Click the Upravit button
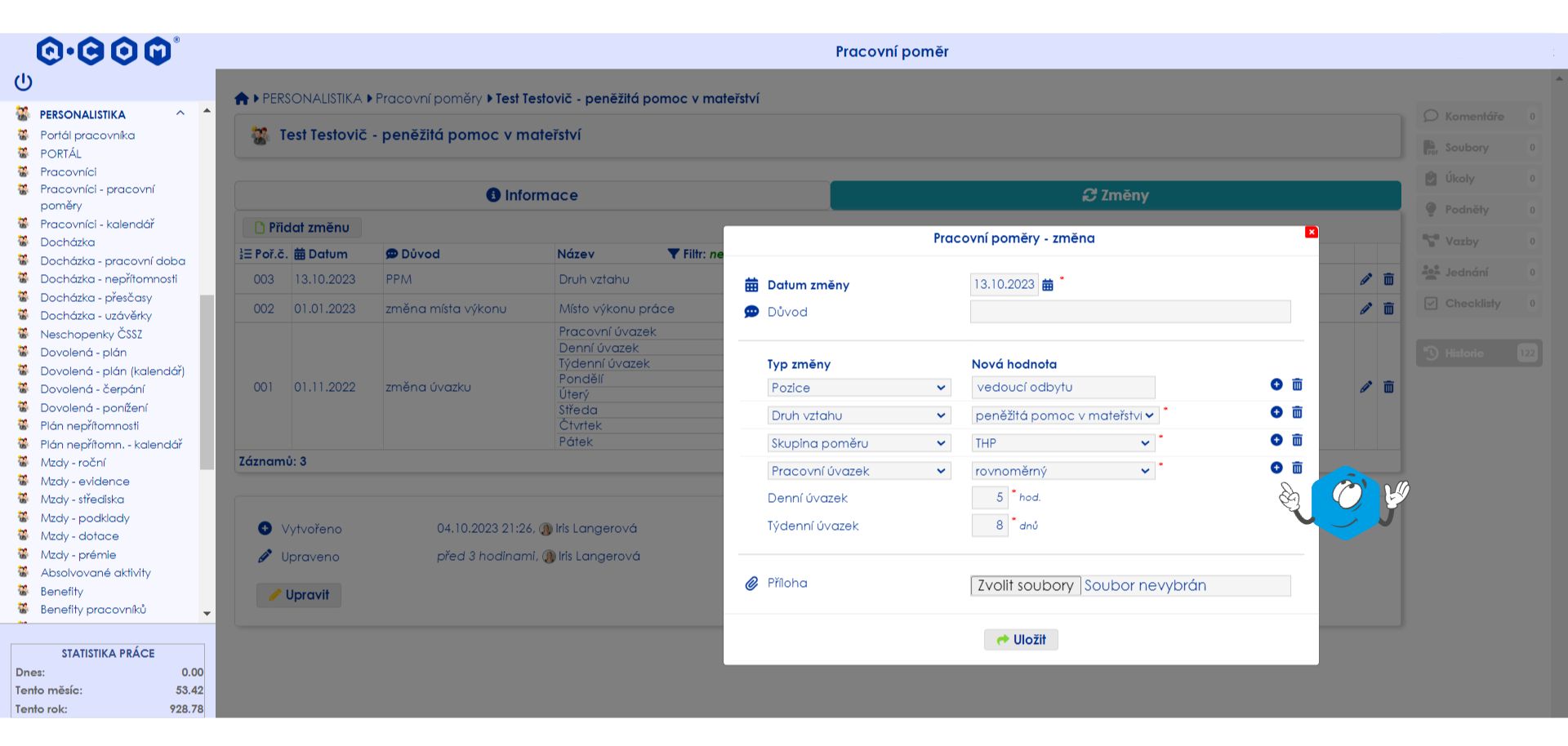The width and height of the screenshot is (1568, 746). coord(299,595)
